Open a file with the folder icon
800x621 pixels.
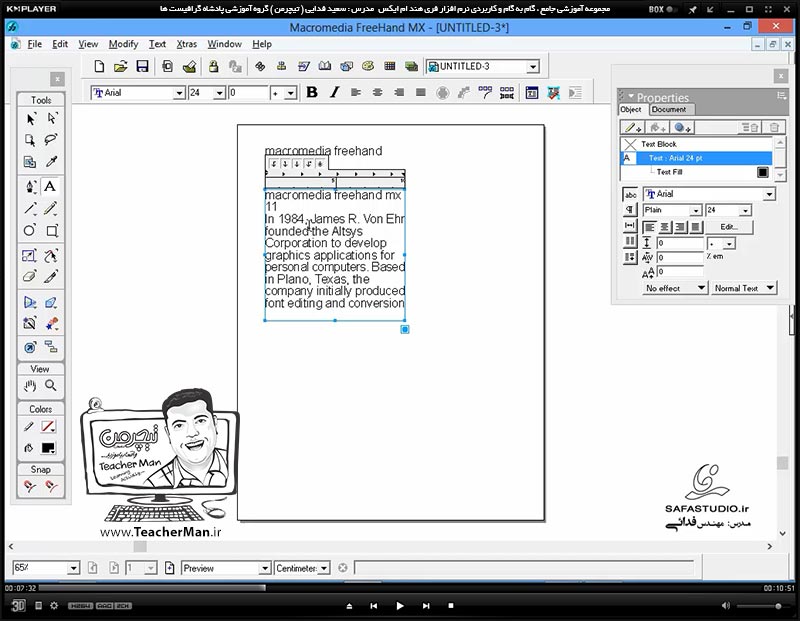coord(120,66)
